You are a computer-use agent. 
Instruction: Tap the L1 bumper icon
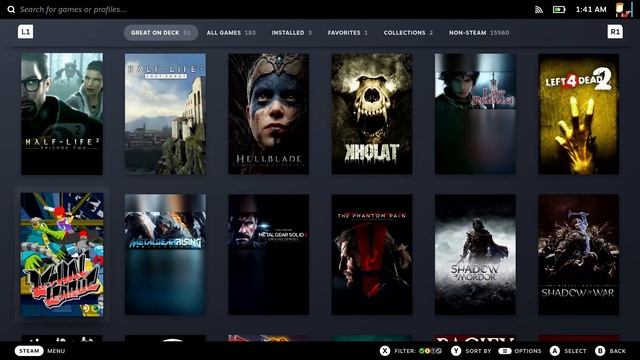pyautogui.click(x=25, y=31)
